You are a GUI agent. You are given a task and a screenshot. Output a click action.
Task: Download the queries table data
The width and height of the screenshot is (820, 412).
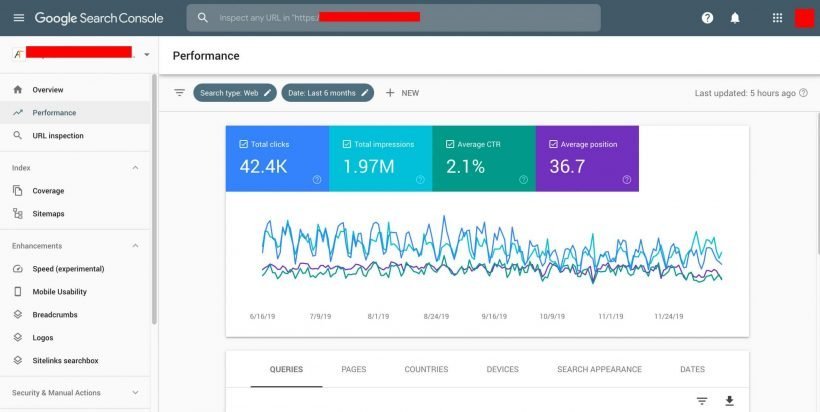click(730, 401)
